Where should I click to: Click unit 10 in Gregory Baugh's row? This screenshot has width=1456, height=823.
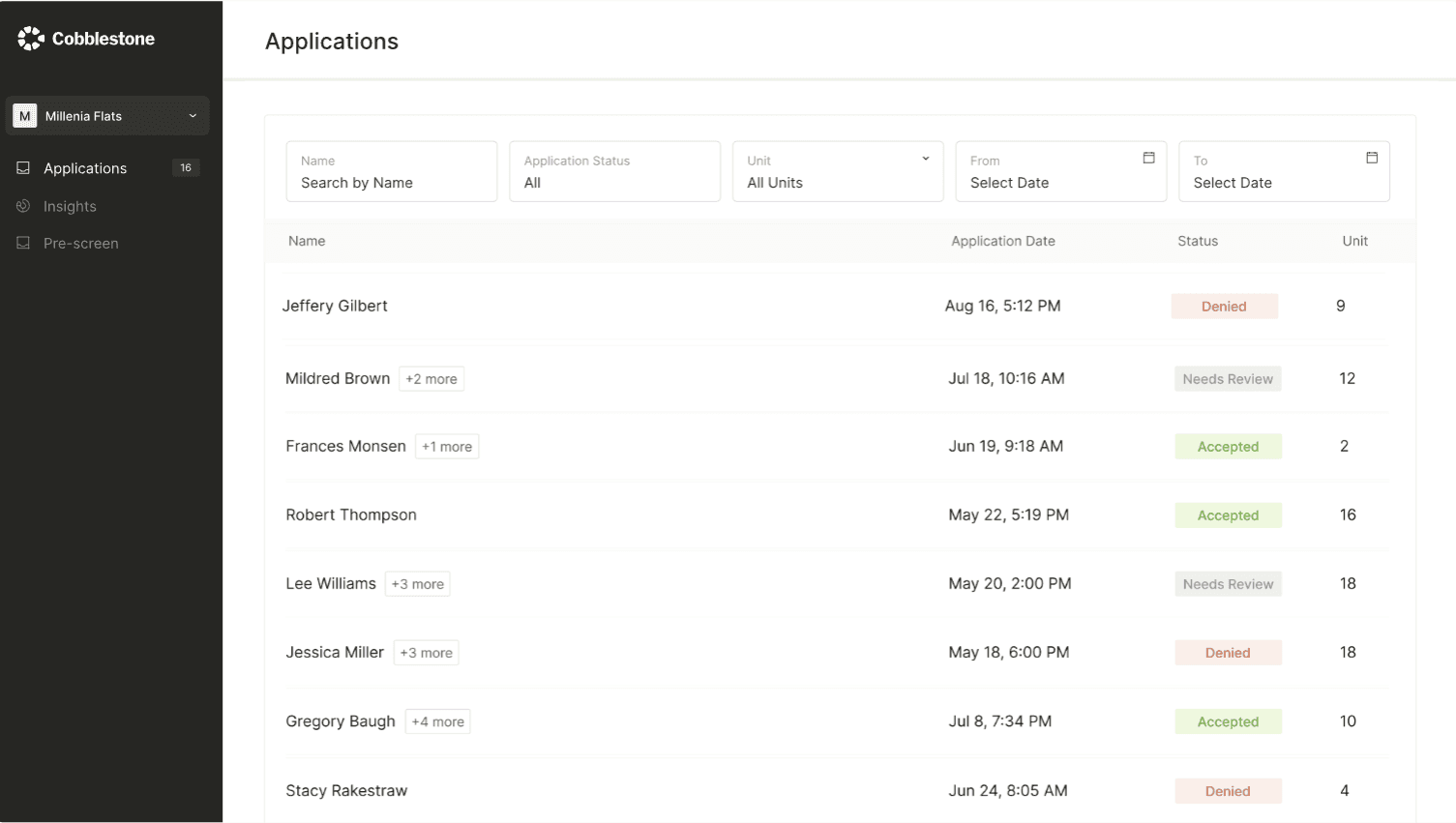[x=1349, y=720]
